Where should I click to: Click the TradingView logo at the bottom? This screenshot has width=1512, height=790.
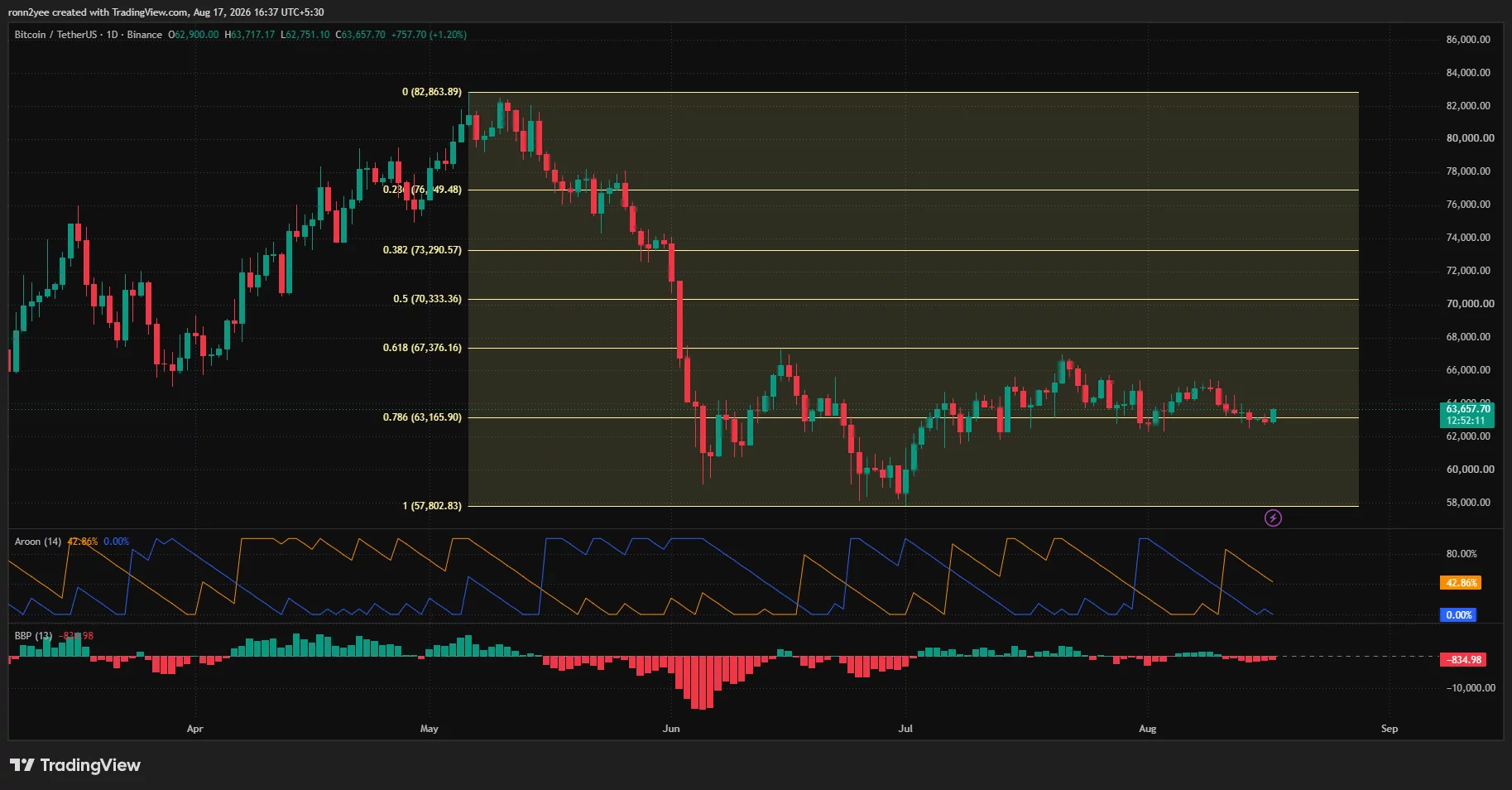click(75, 765)
